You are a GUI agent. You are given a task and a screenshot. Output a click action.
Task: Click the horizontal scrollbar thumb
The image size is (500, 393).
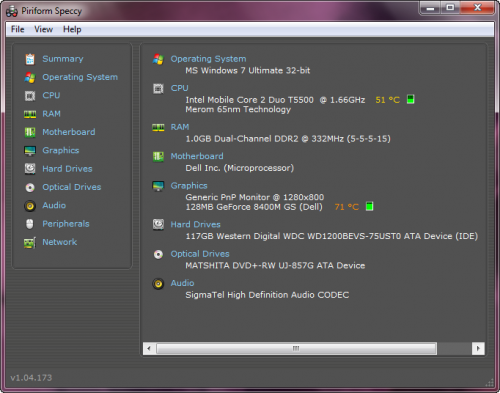tap(296, 349)
